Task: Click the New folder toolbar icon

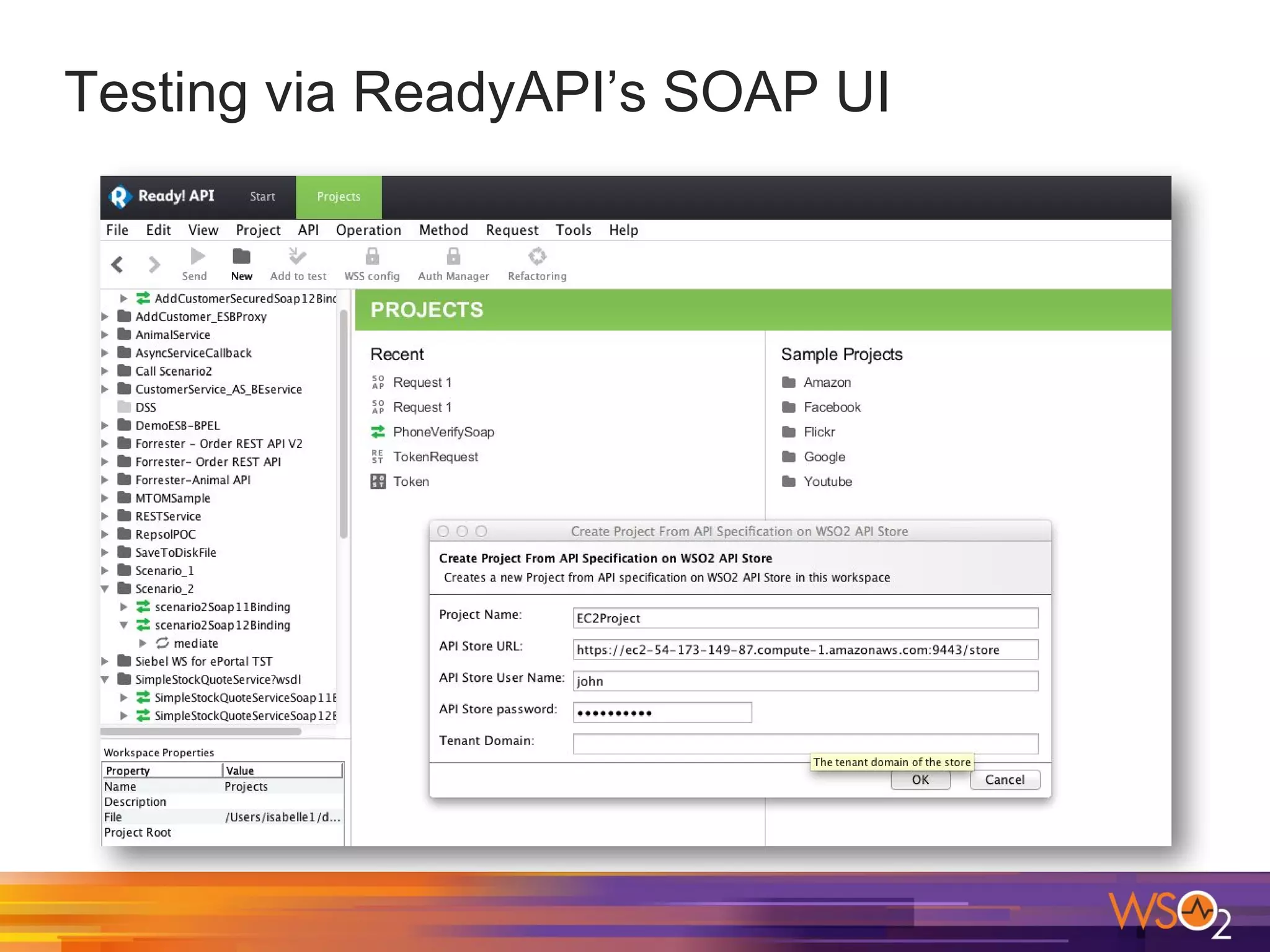Action: pyautogui.click(x=241, y=256)
